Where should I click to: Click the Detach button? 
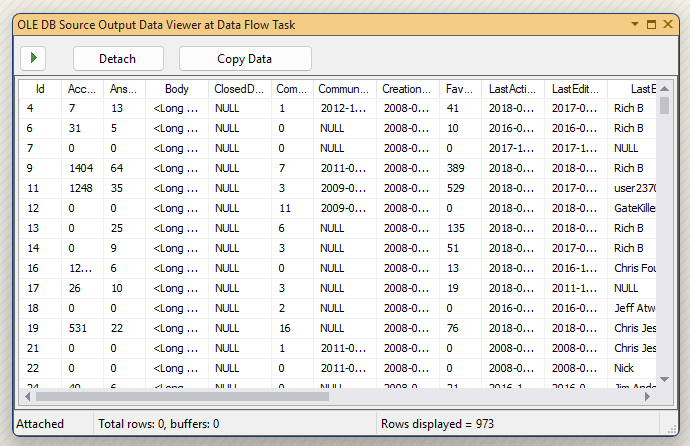[118, 58]
